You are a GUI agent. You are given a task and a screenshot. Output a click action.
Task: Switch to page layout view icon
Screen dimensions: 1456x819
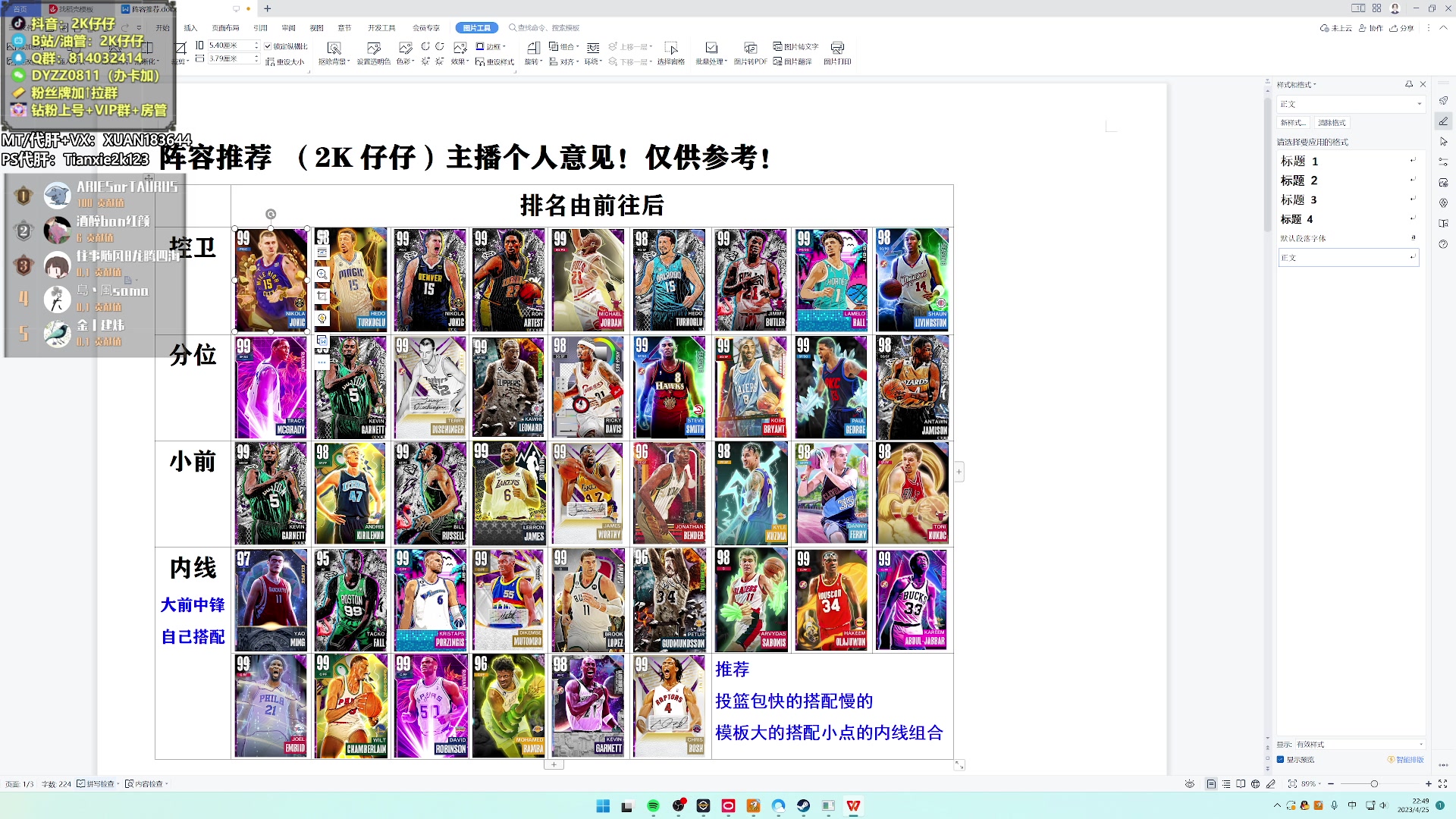[1211, 783]
